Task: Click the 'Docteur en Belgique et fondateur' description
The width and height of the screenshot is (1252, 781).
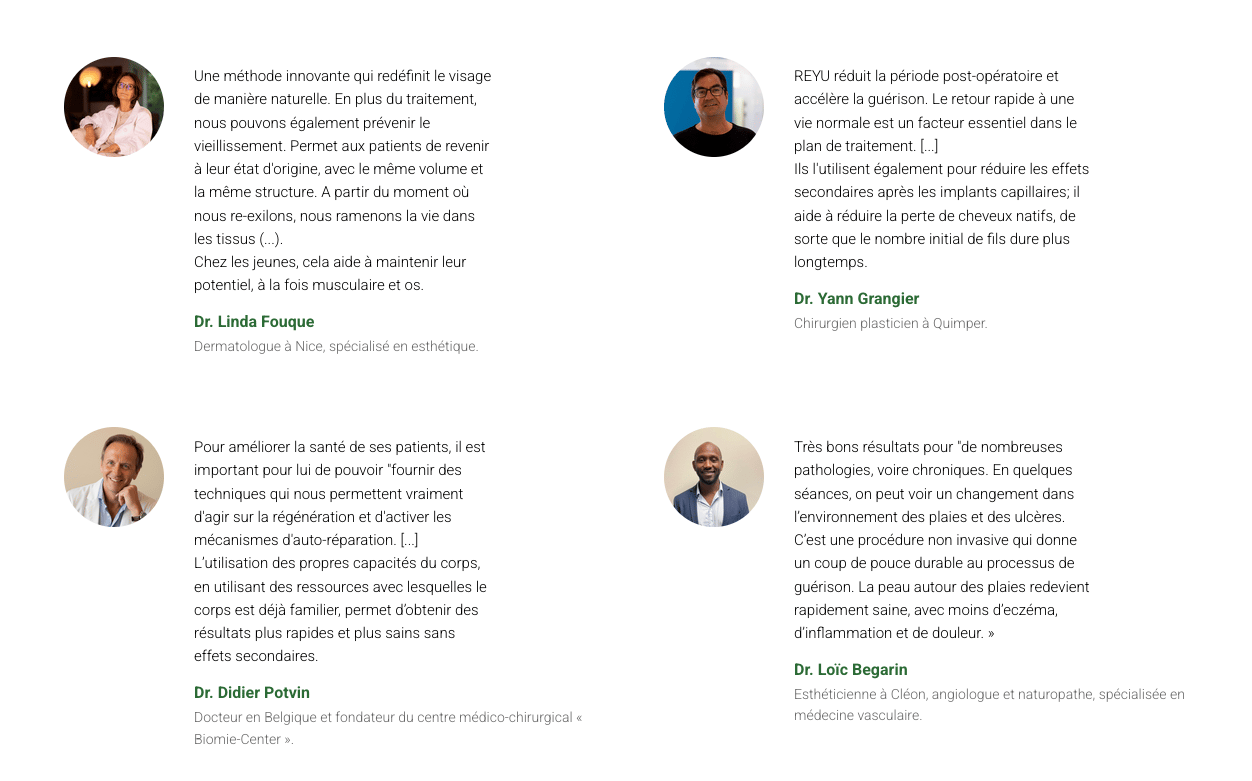Action: tap(388, 729)
